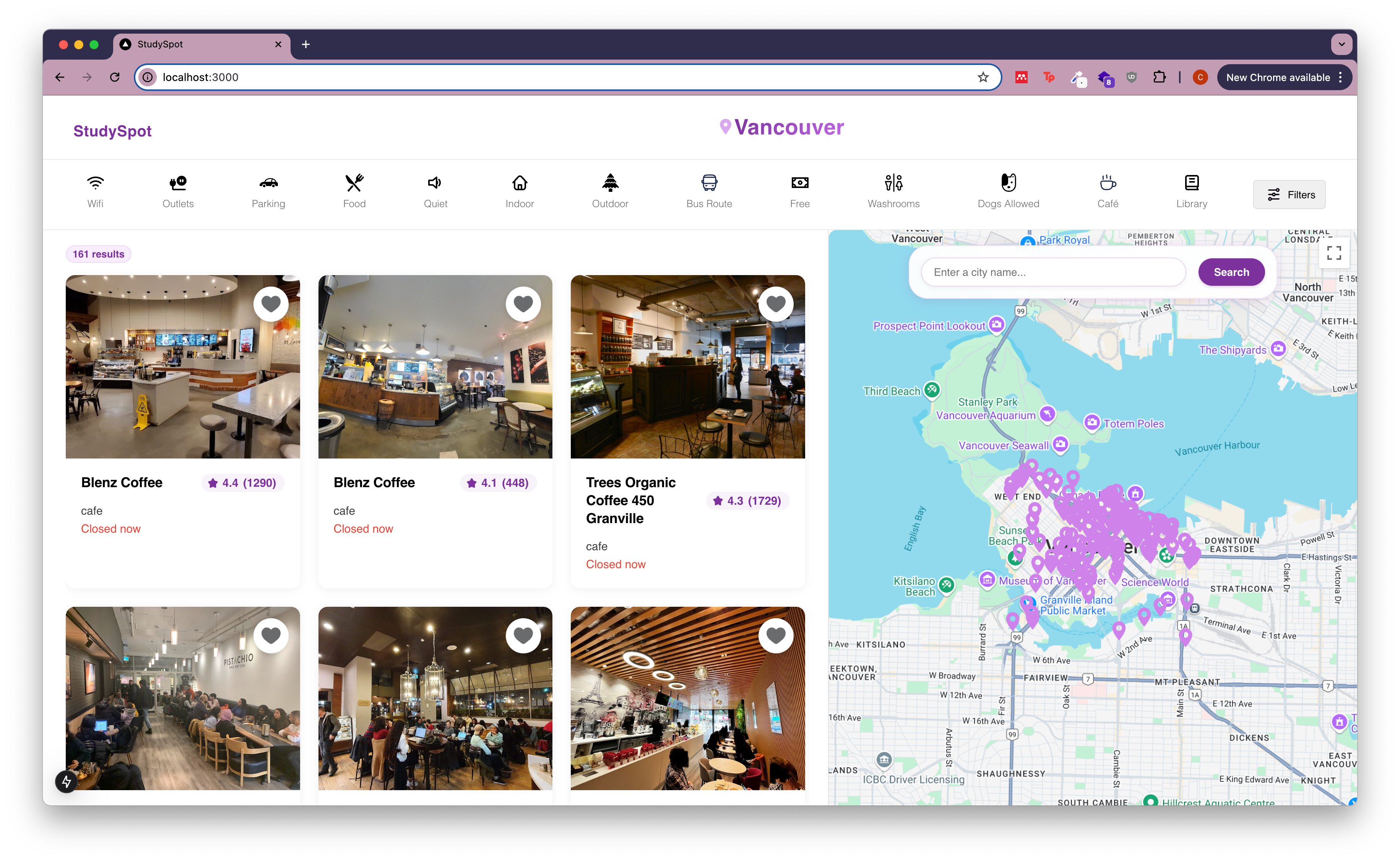Screen dimensions: 1400x862
Task: Expand the Chrome tab search chevron
Action: (1341, 44)
